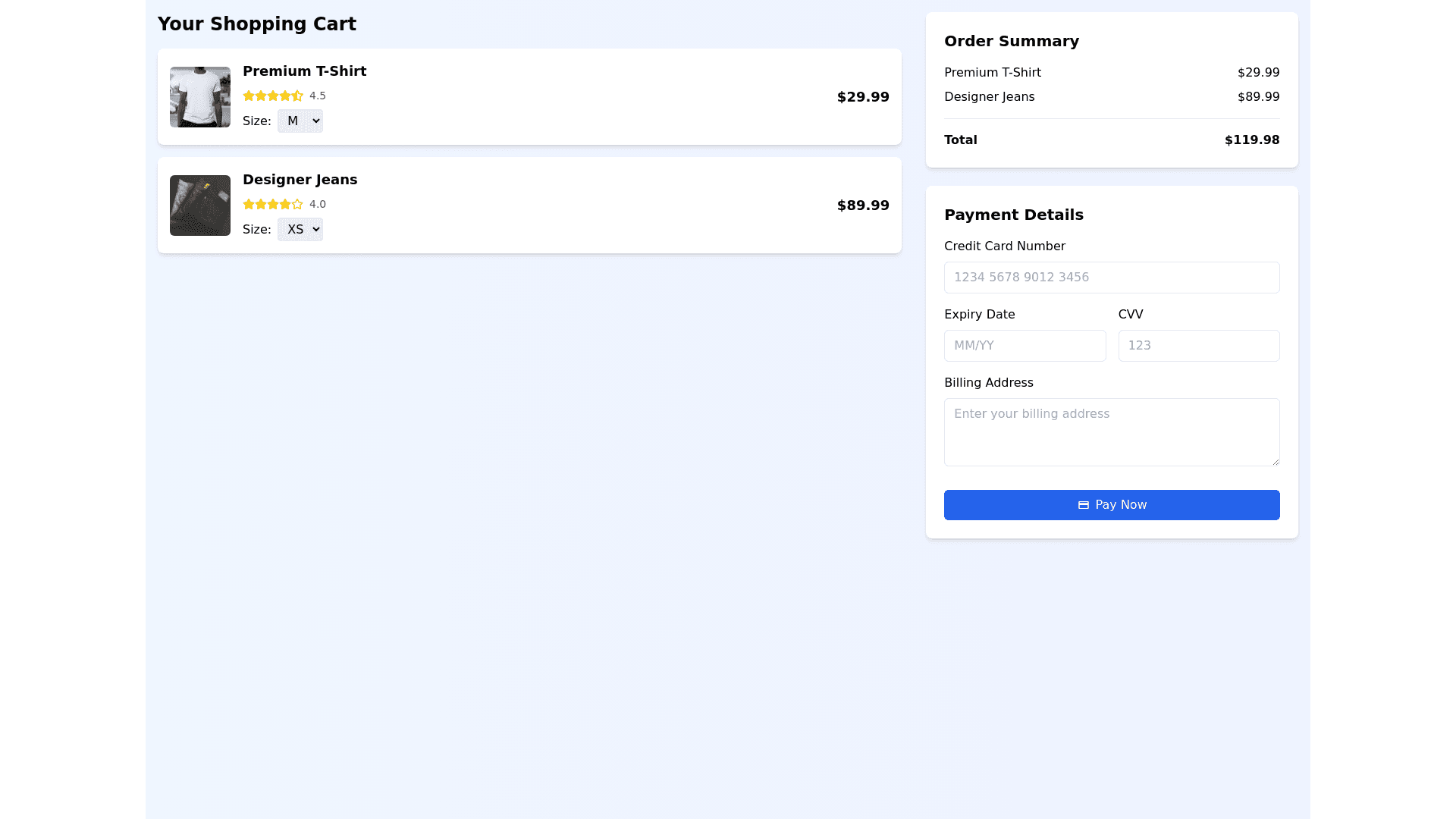Open the T-Shirt size M dropdown
Image resolution: width=1456 pixels, height=819 pixels.
[x=300, y=121]
